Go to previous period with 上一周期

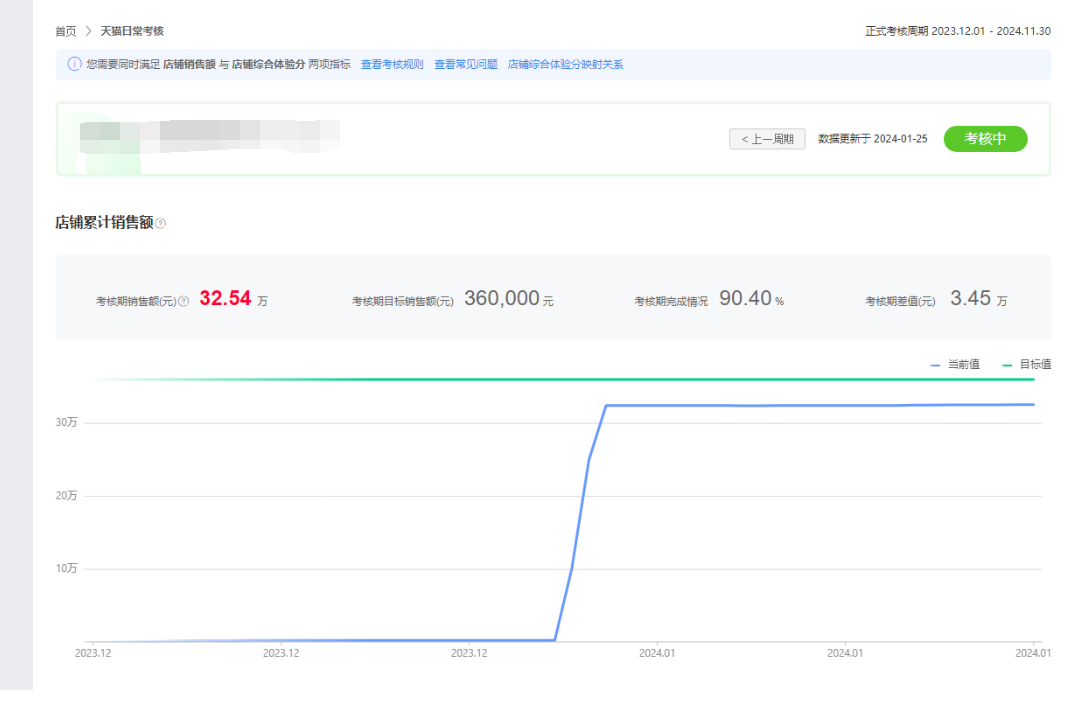click(767, 139)
